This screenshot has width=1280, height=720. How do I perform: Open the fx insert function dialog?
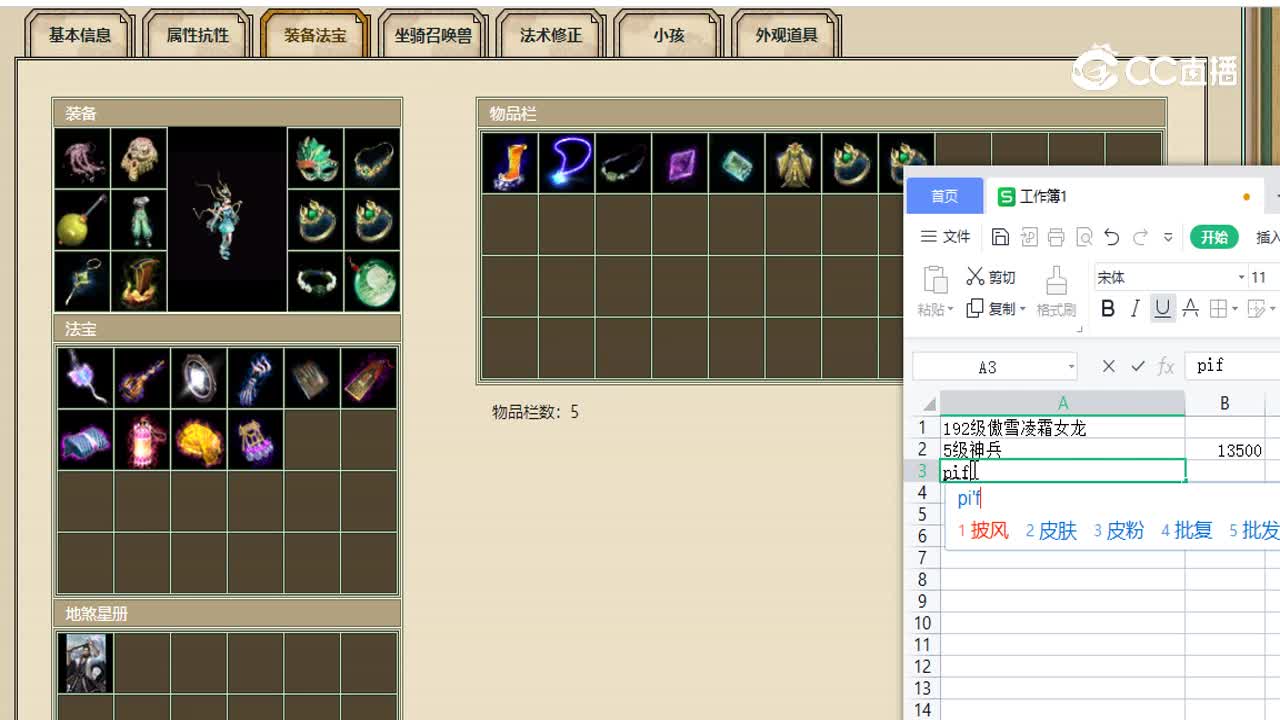coord(1166,366)
